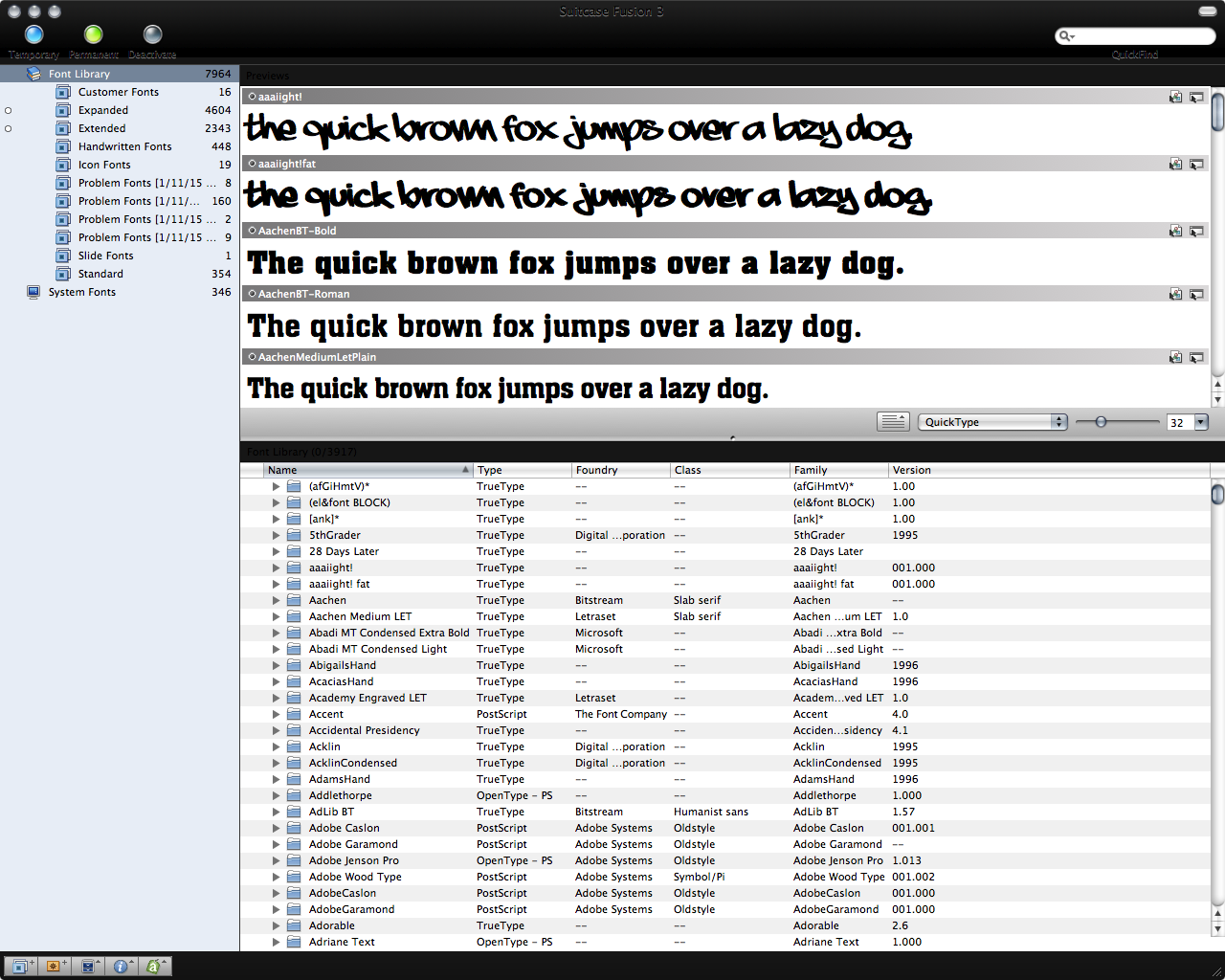The width and height of the screenshot is (1225, 980).
Task: Click the preview size 32 text field
Action: 1180,422
